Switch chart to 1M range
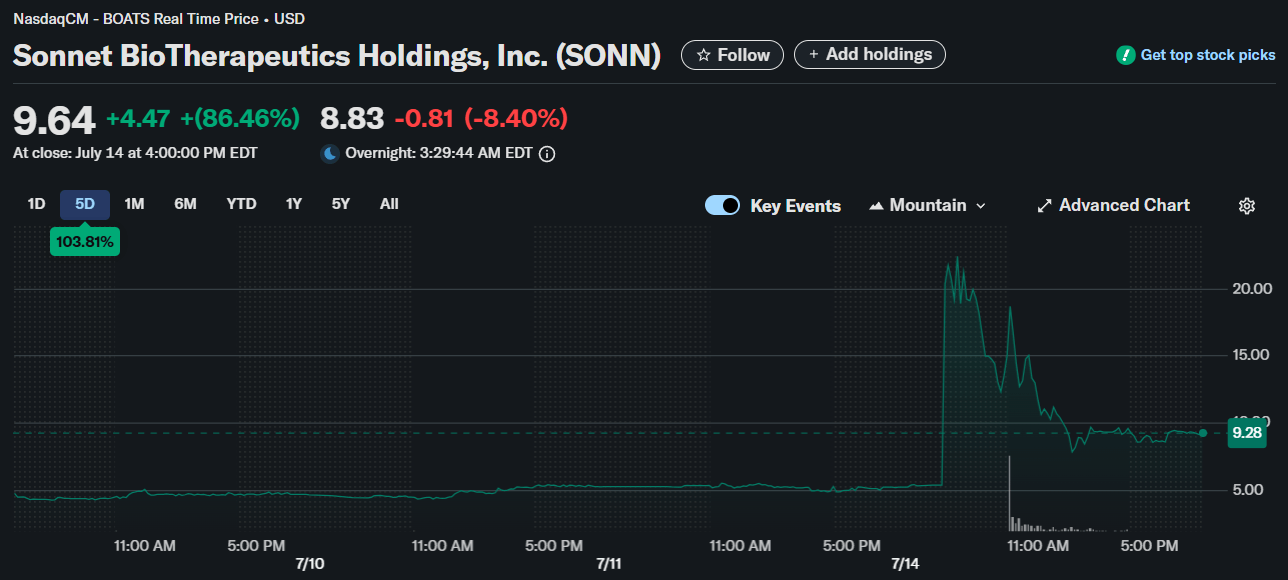 click(134, 204)
